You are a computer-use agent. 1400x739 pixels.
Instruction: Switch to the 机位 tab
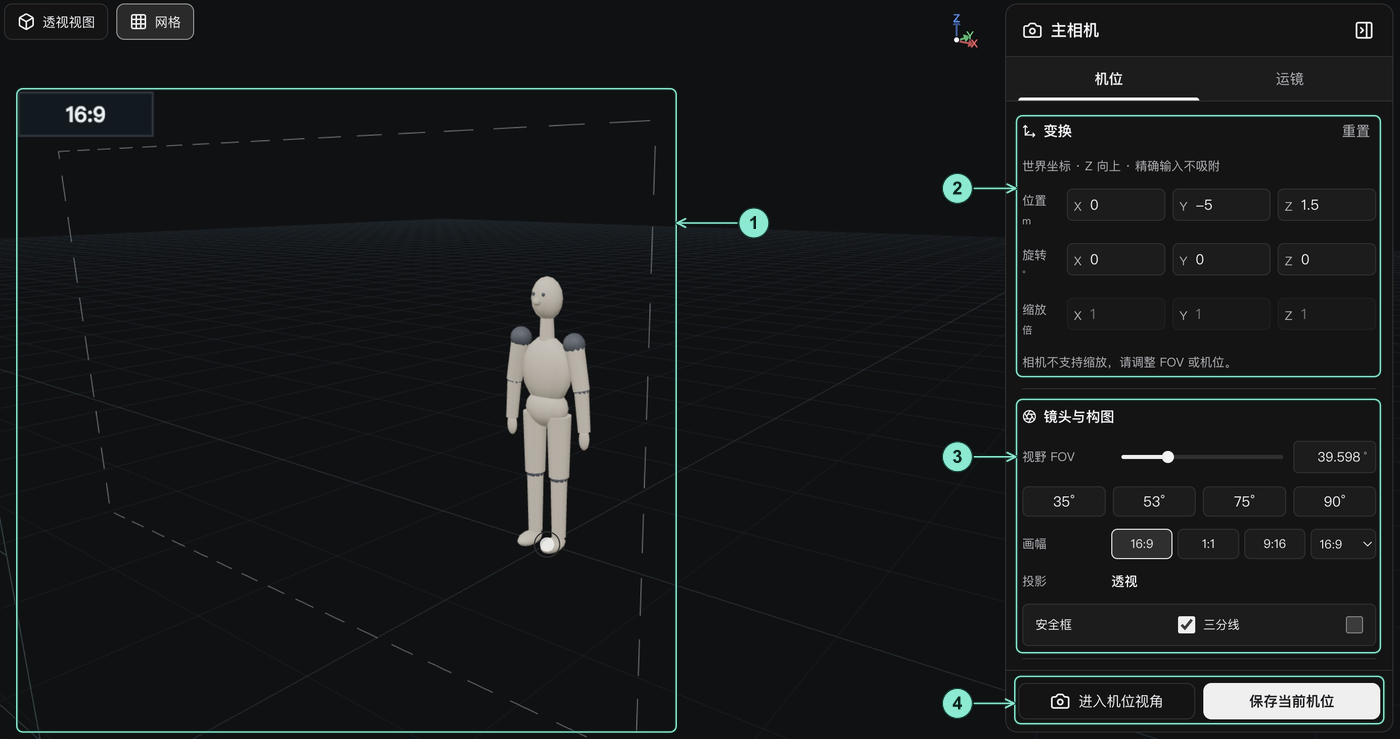(1108, 79)
